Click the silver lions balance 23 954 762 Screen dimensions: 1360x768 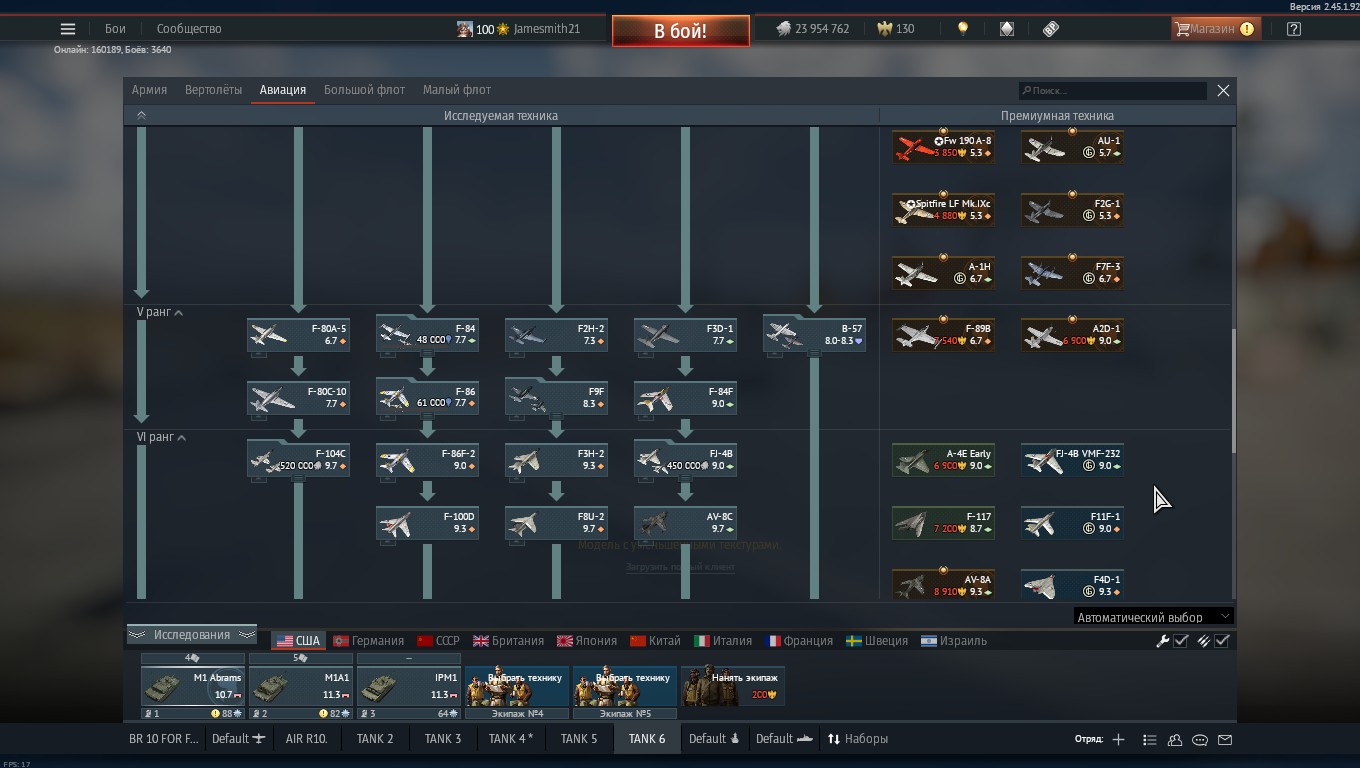tap(813, 29)
